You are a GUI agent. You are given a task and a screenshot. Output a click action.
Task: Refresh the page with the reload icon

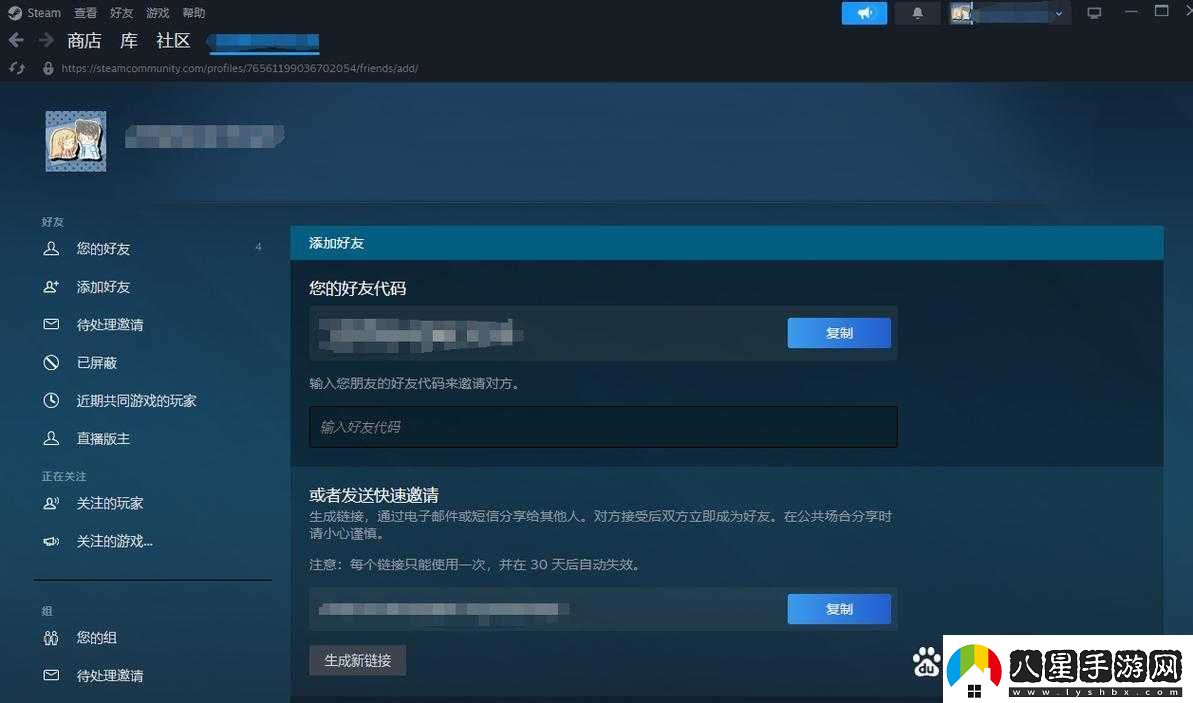point(16,68)
